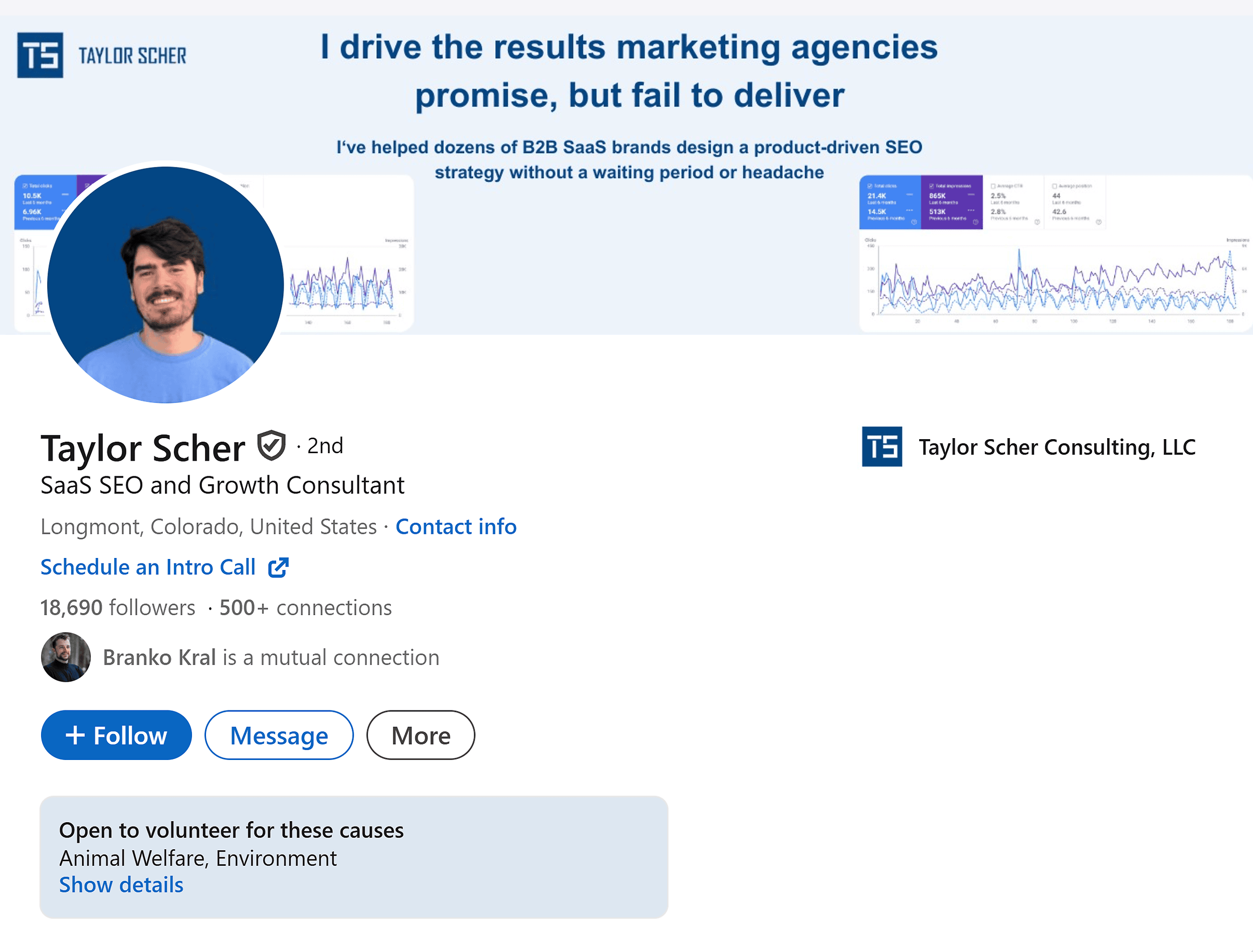
Task: Click the banner headline about marketing agencies
Action: coord(630,71)
